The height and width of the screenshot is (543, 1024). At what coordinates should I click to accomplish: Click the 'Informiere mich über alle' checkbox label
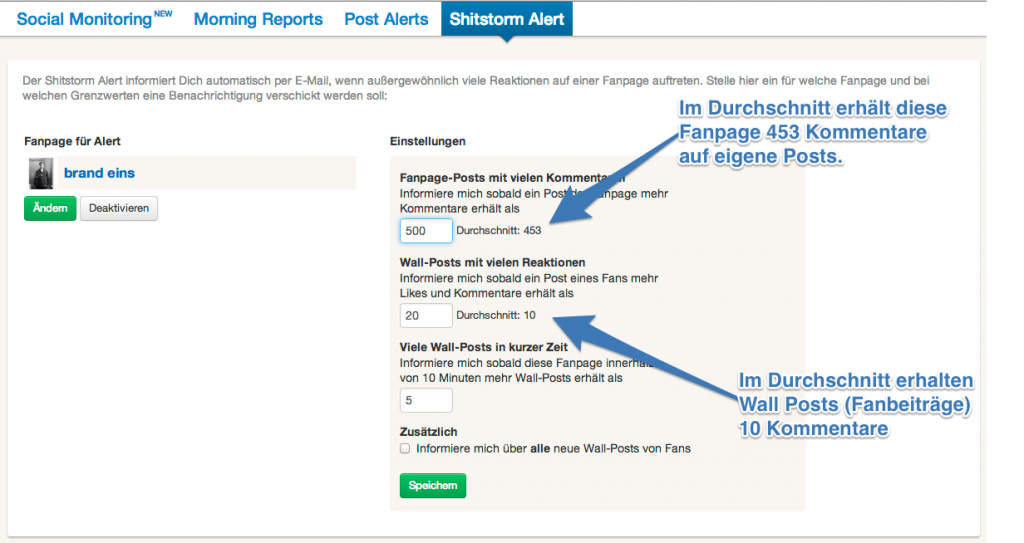[553, 449]
